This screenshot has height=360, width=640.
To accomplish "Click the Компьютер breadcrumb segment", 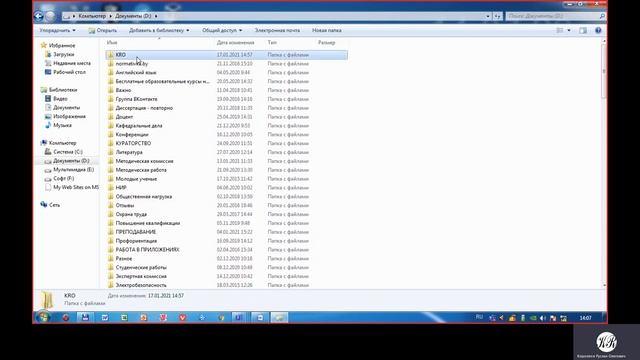I will (92, 16).
